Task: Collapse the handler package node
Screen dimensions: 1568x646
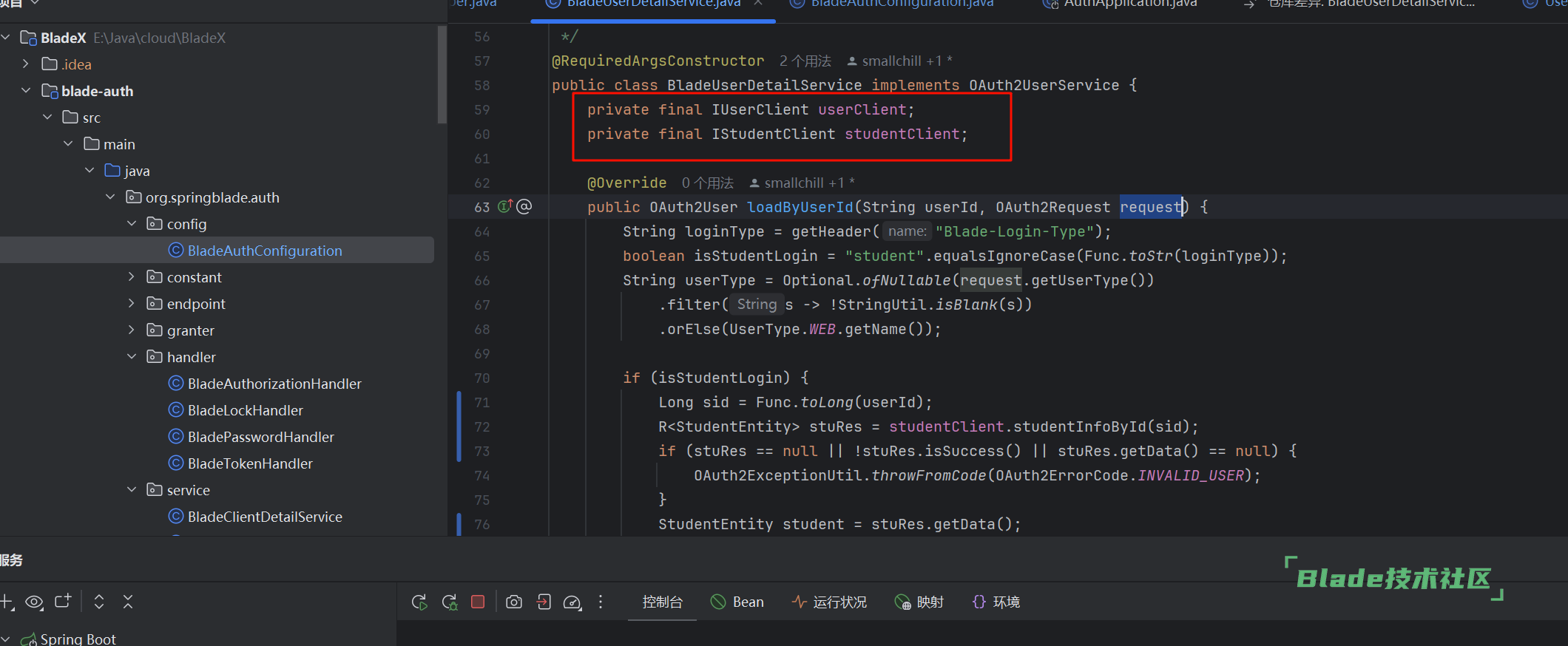Action: pos(132,357)
